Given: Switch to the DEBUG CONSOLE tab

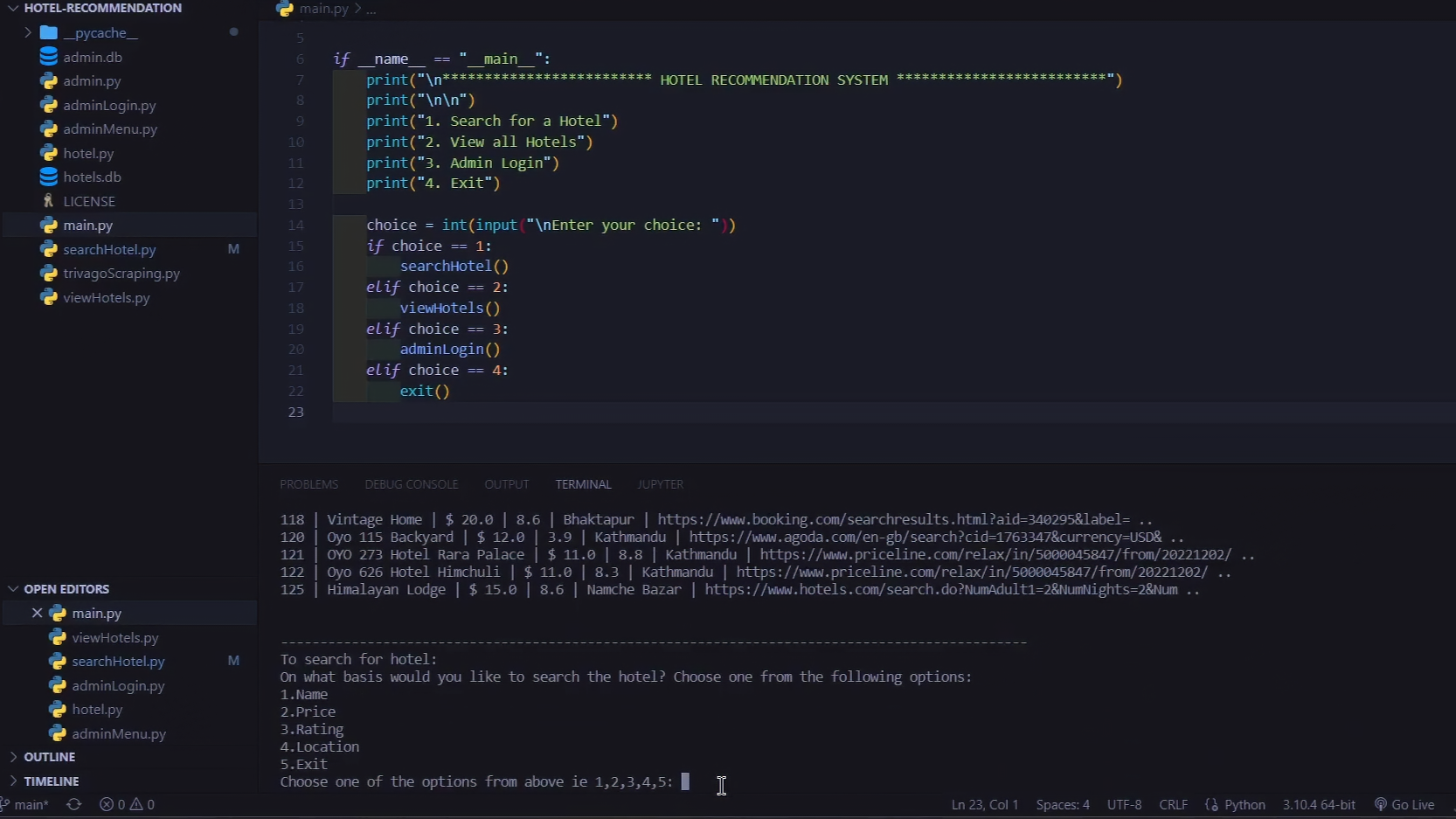Looking at the screenshot, I should click(412, 484).
